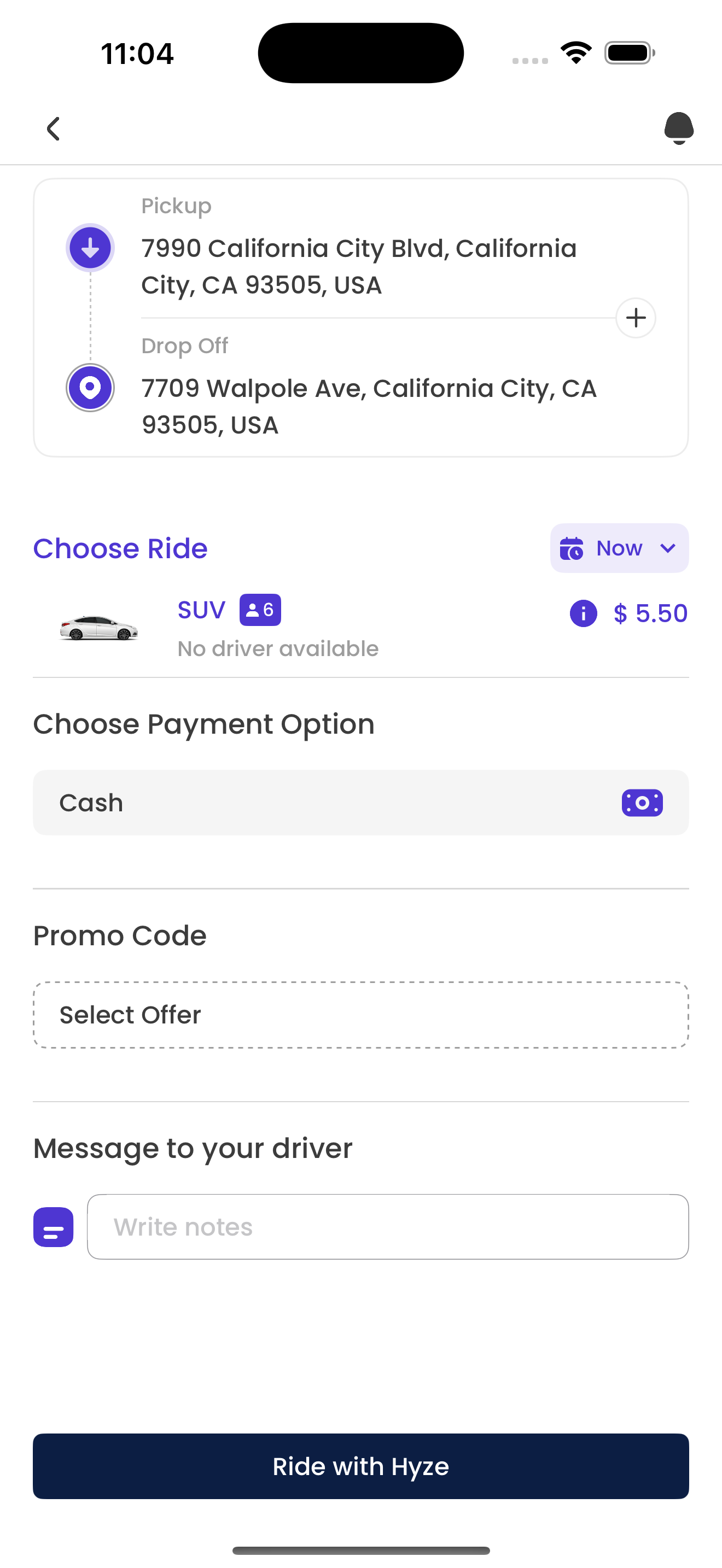The height and width of the screenshot is (1568, 722).
Task: Expand the Now schedule dropdown chevron
Action: (x=668, y=548)
